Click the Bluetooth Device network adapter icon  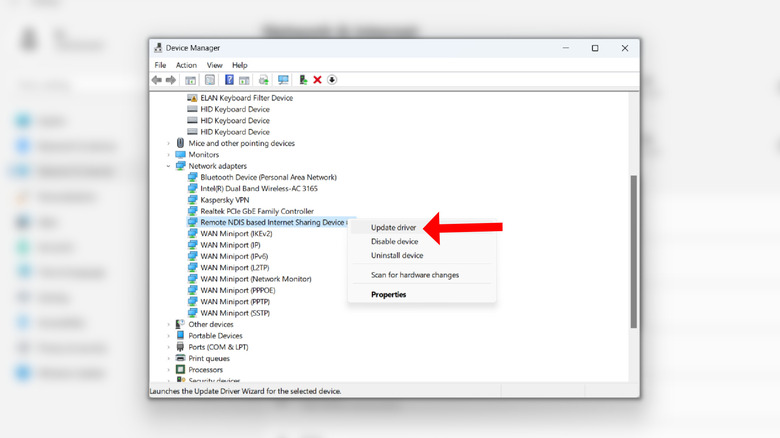193,177
